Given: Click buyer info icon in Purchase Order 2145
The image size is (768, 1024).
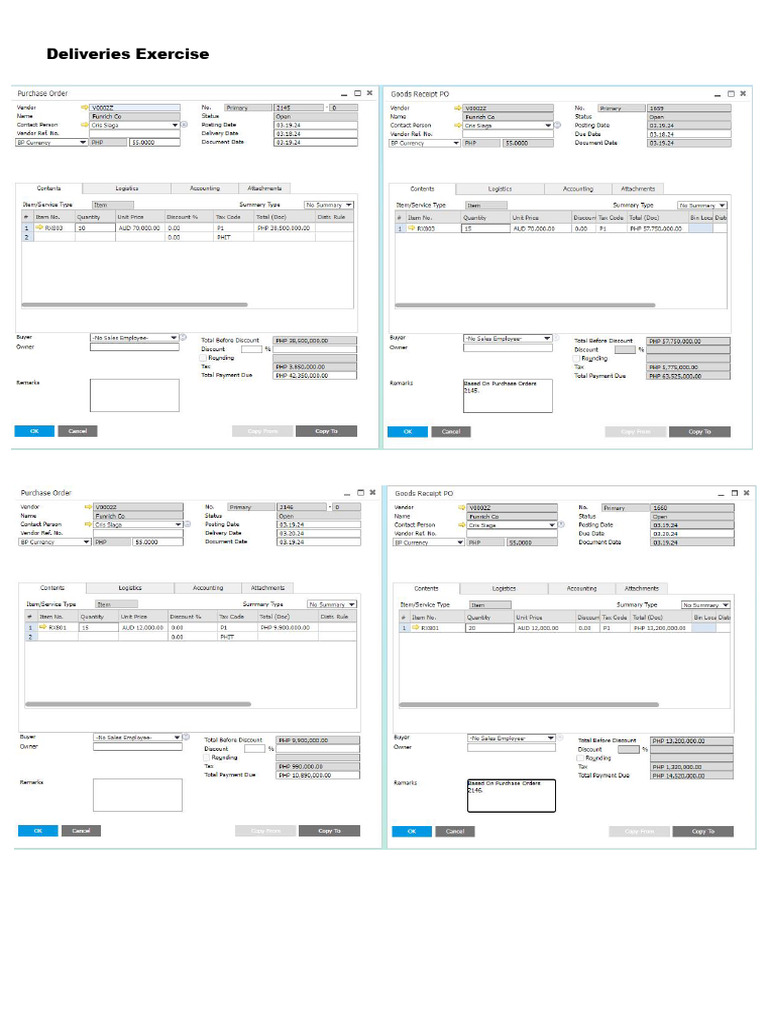Looking at the screenshot, I should tap(184, 338).
